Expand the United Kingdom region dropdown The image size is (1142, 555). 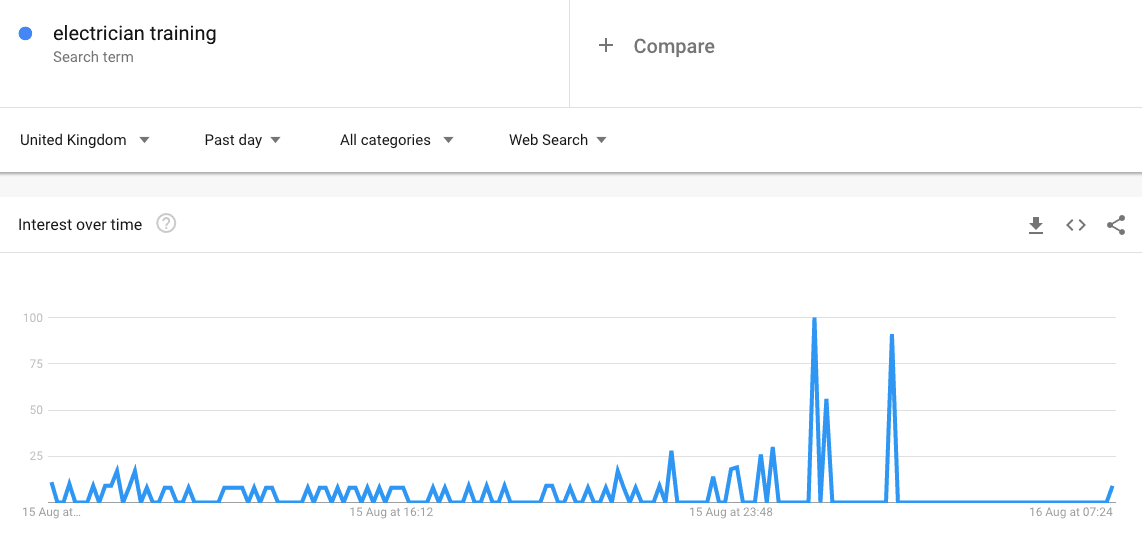(x=84, y=140)
